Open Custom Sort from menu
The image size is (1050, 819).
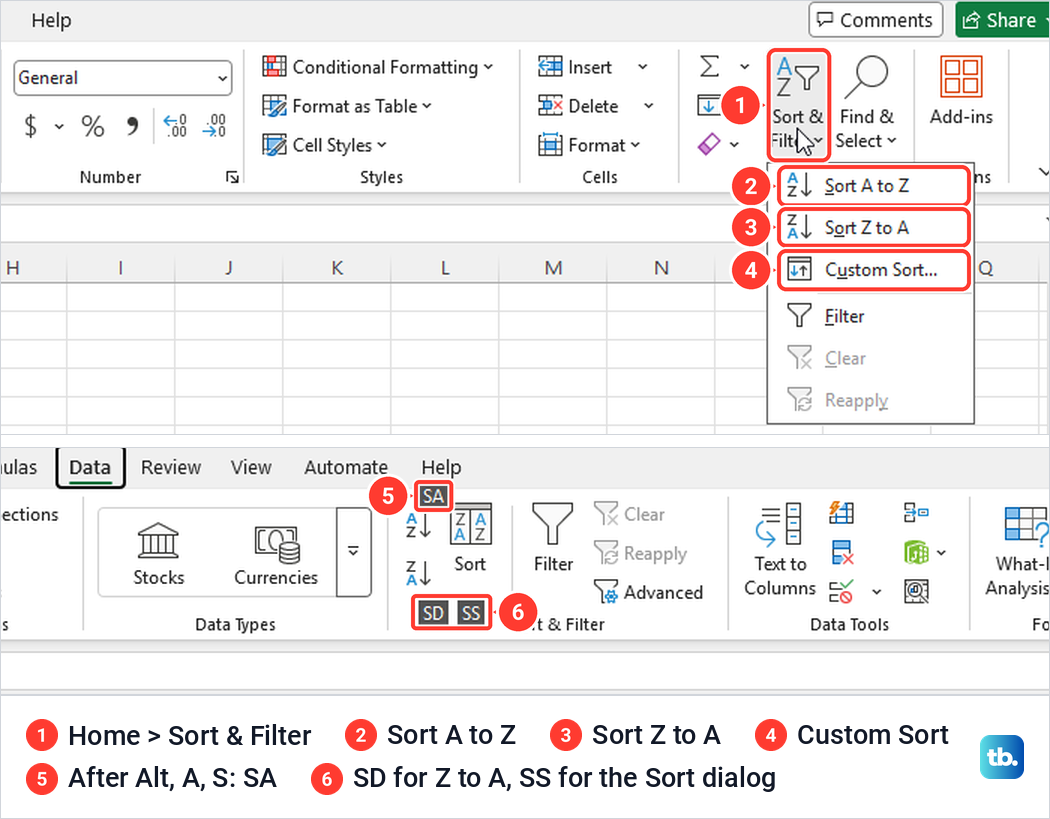[x=873, y=270]
